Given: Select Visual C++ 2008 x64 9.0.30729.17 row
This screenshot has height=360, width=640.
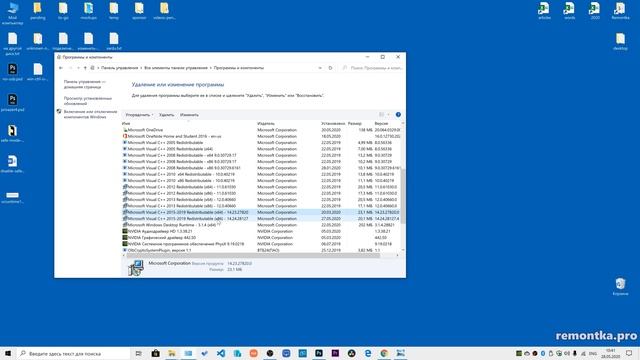Looking at the screenshot, I should [x=261, y=155].
